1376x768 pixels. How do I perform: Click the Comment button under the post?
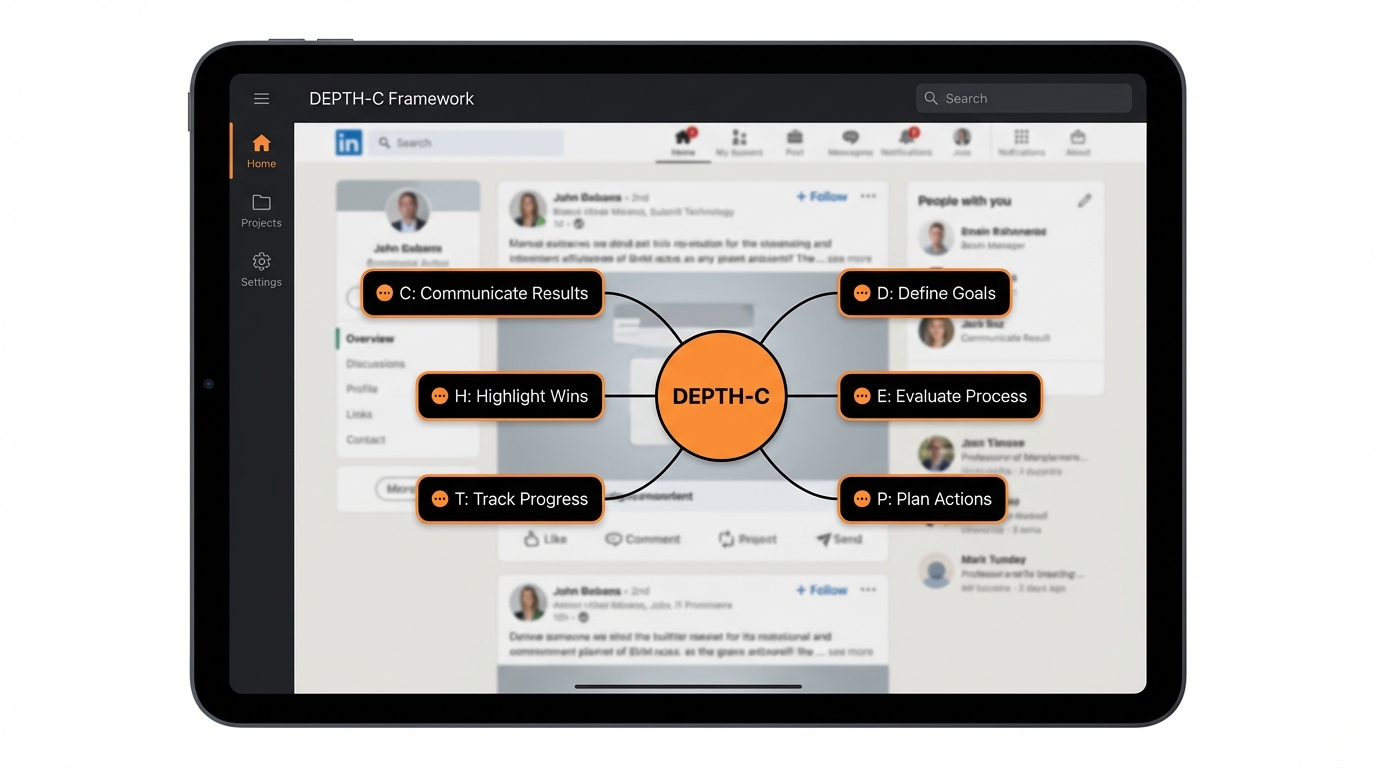pyautogui.click(x=642, y=539)
